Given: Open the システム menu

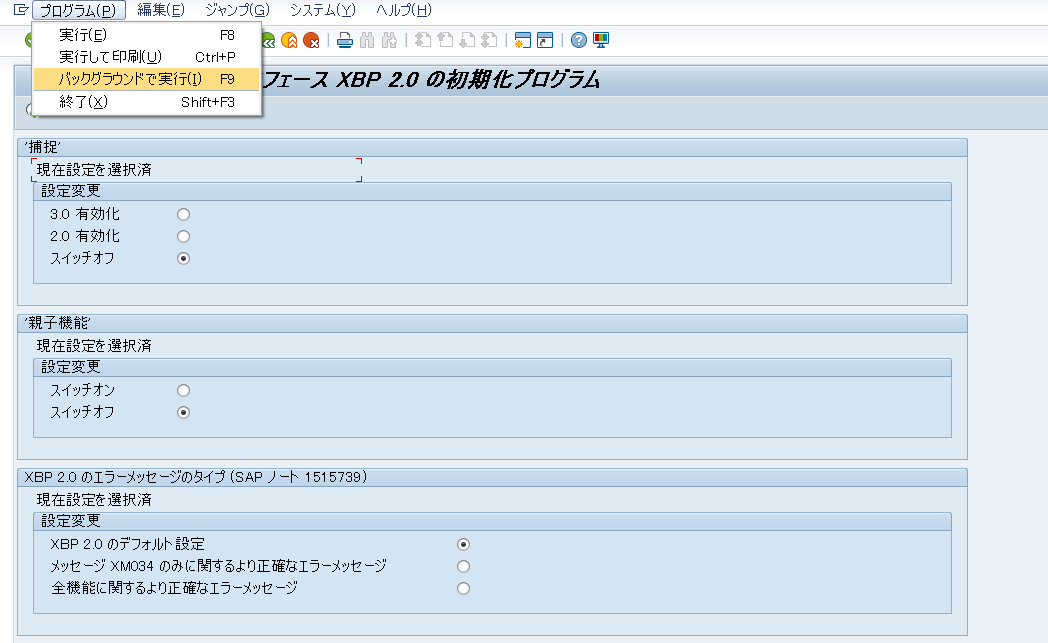Looking at the screenshot, I should point(322,10).
